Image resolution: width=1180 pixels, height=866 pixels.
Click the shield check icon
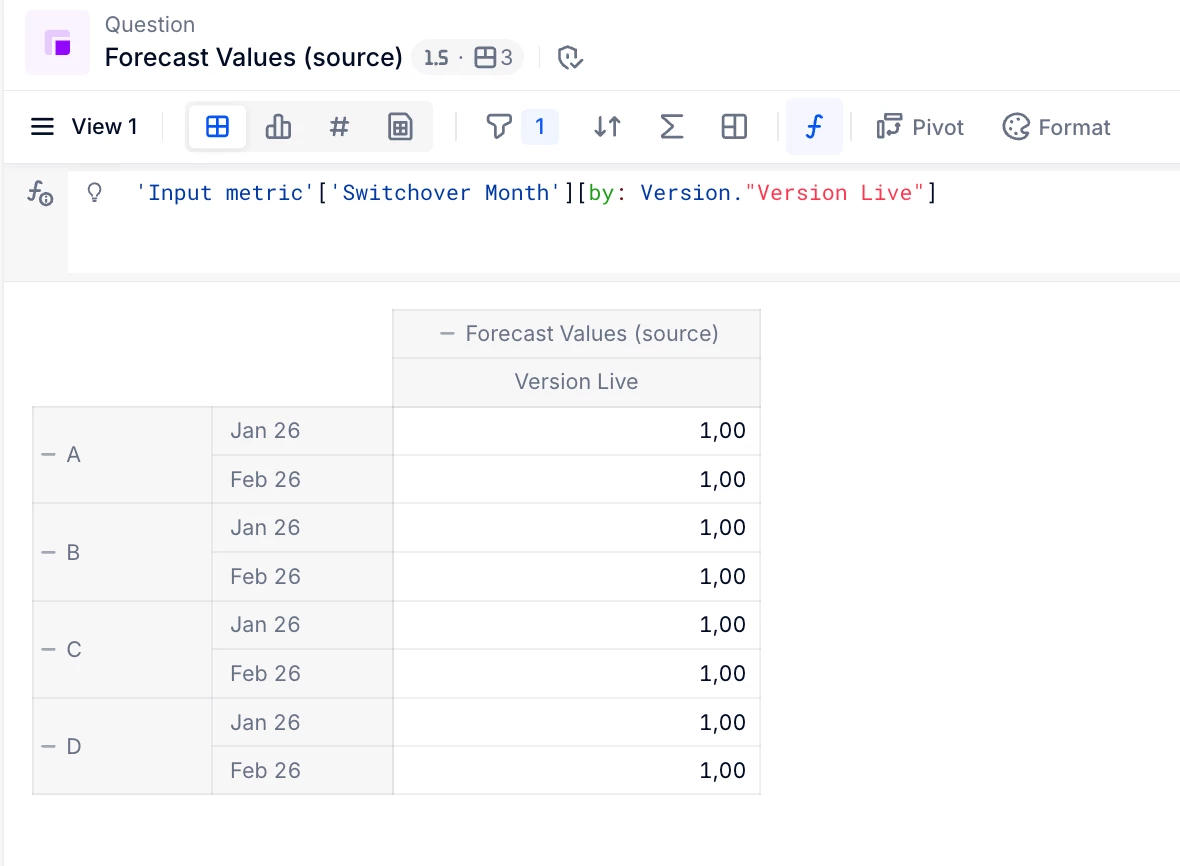click(x=570, y=58)
